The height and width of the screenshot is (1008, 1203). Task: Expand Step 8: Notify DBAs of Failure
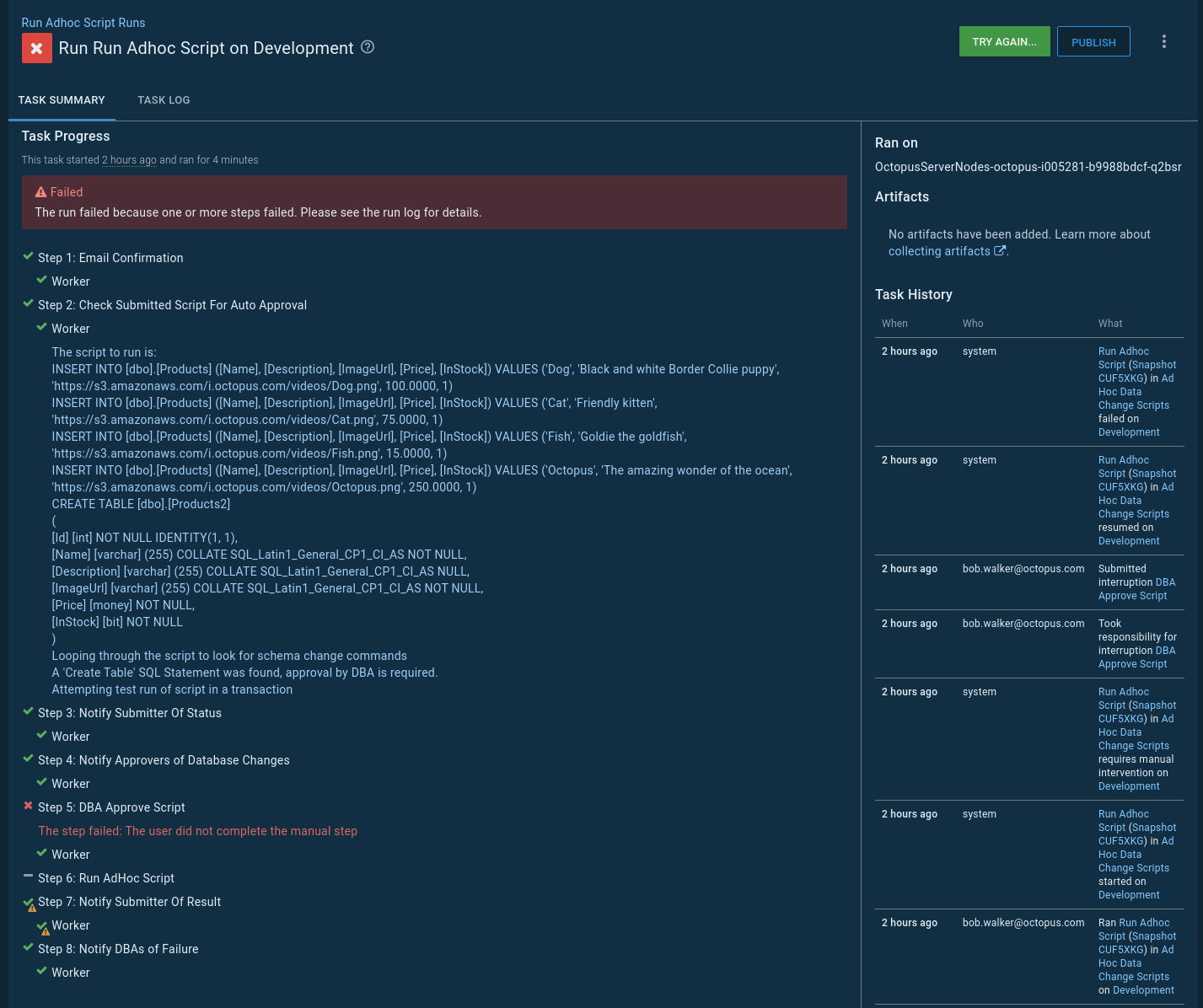coord(118,949)
